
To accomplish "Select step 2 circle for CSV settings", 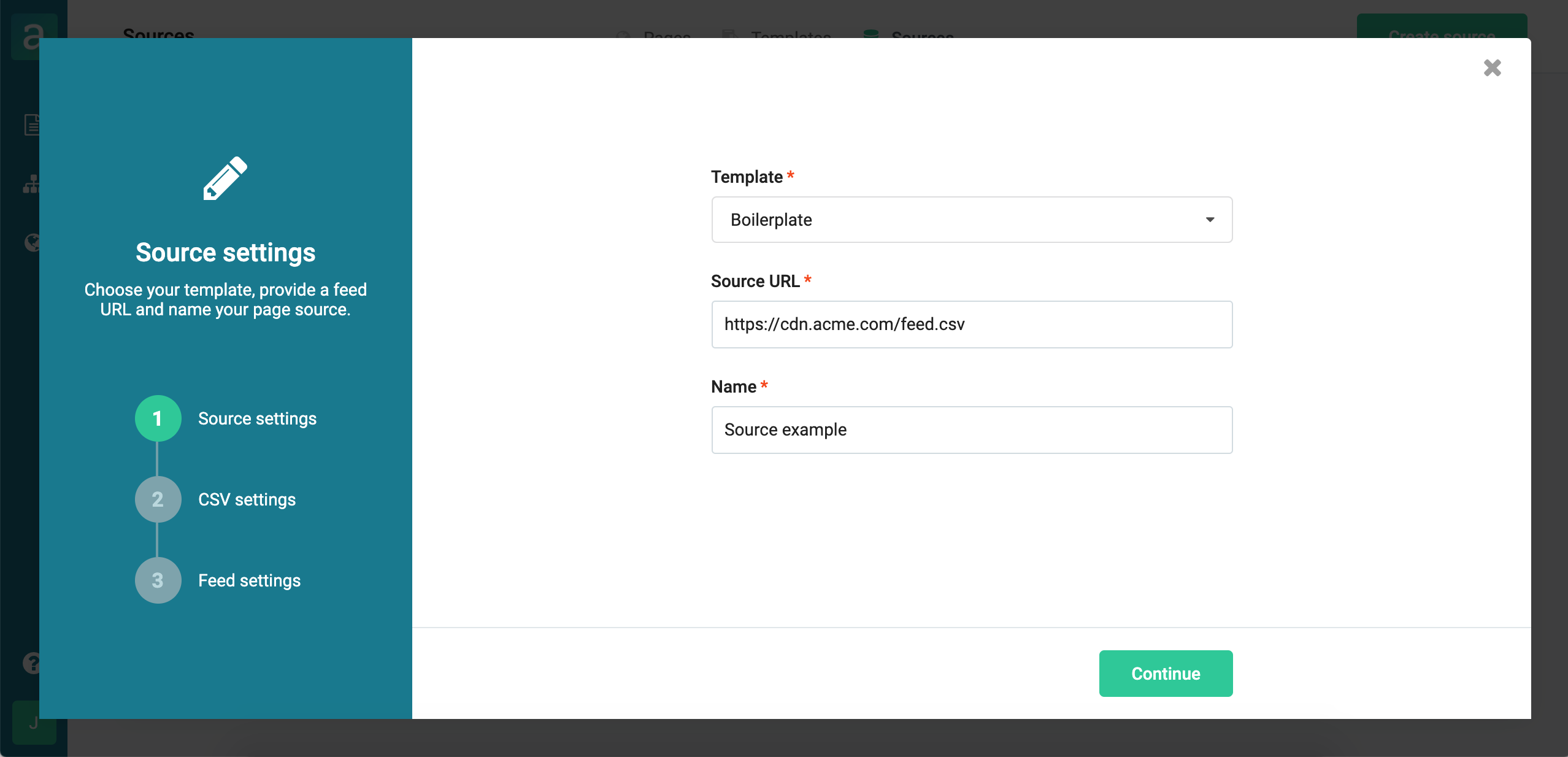I will (158, 499).
